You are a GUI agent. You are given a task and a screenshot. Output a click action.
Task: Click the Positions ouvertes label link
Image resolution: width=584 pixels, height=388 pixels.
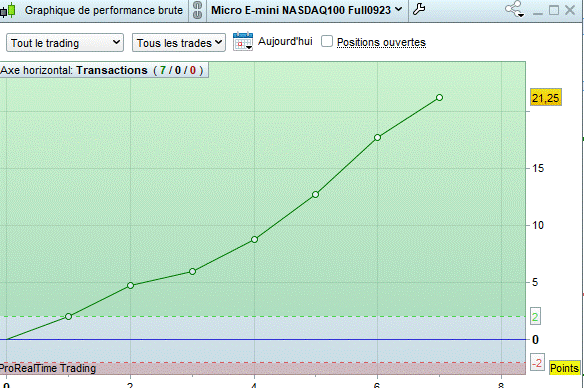[x=381, y=42]
